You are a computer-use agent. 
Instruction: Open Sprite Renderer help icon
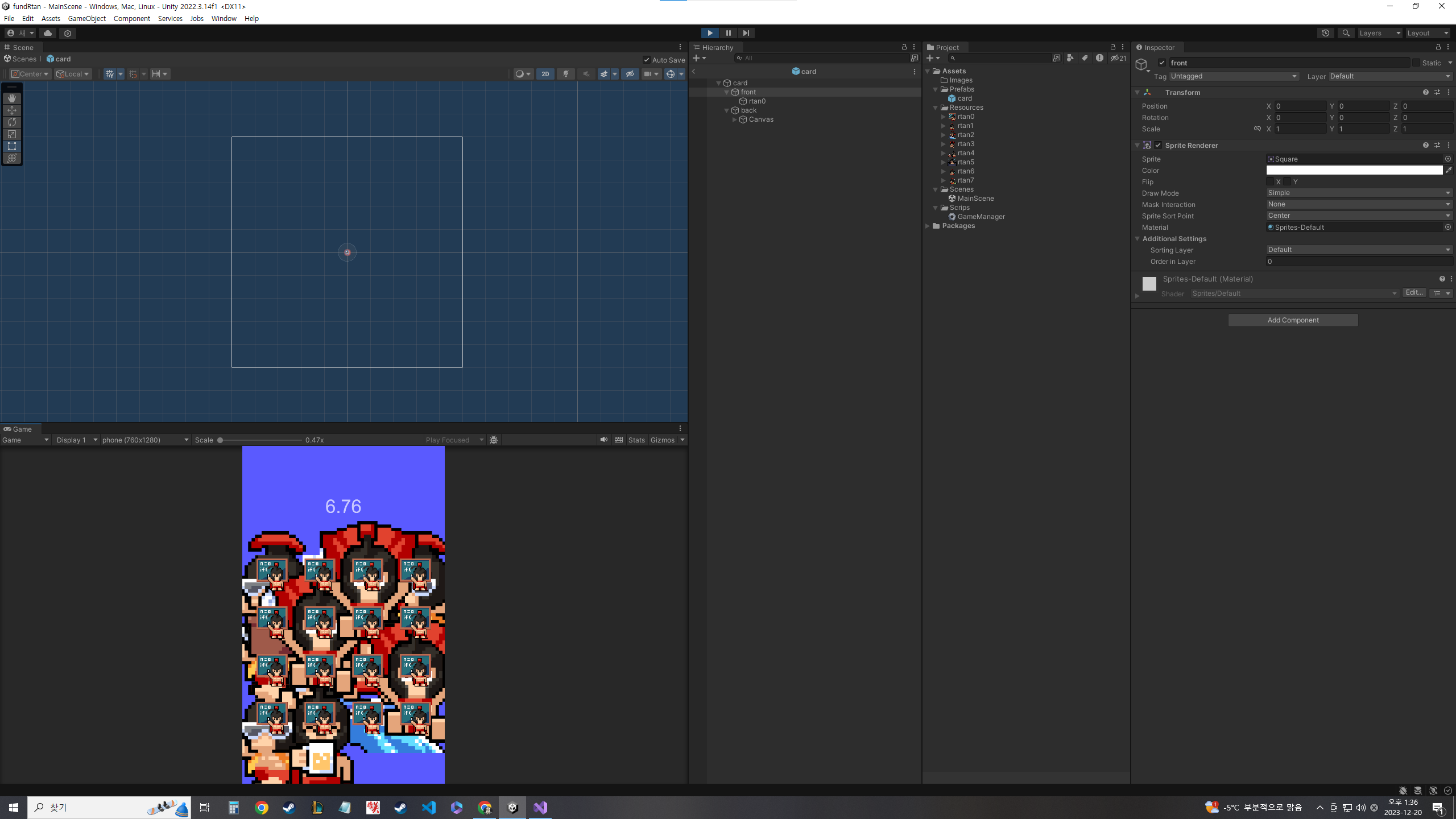click(1426, 145)
